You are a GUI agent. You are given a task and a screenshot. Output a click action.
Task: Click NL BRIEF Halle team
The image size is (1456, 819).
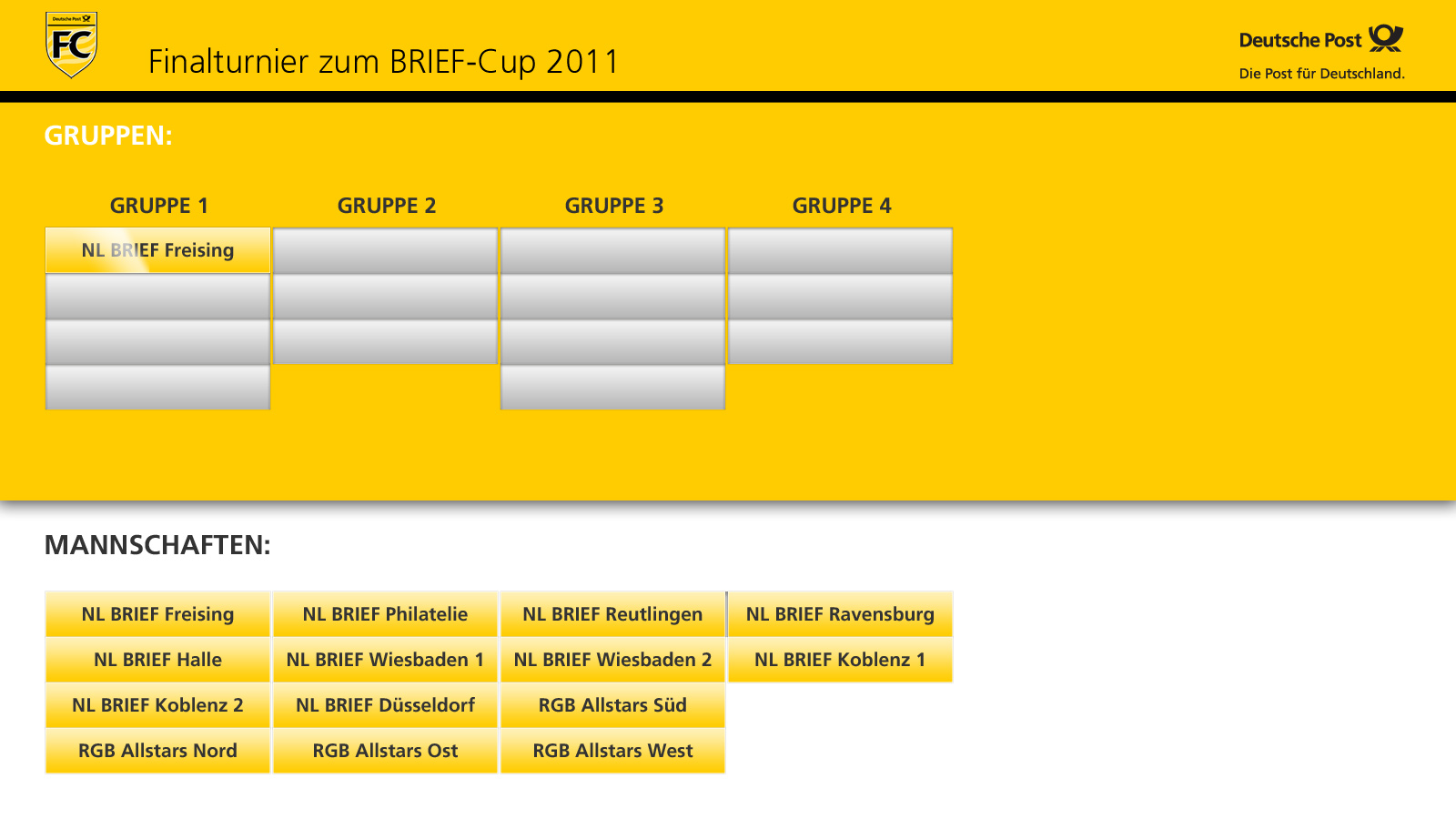[157, 660]
